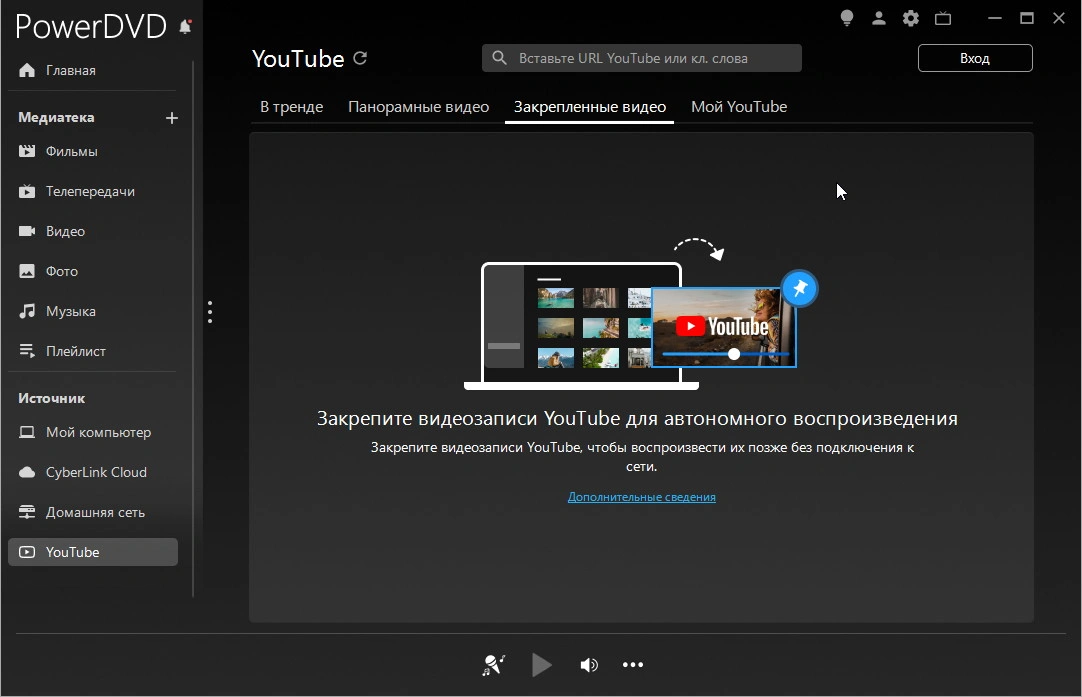Refresh the YouTube page
The image size is (1082, 697).
coord(361,58)
